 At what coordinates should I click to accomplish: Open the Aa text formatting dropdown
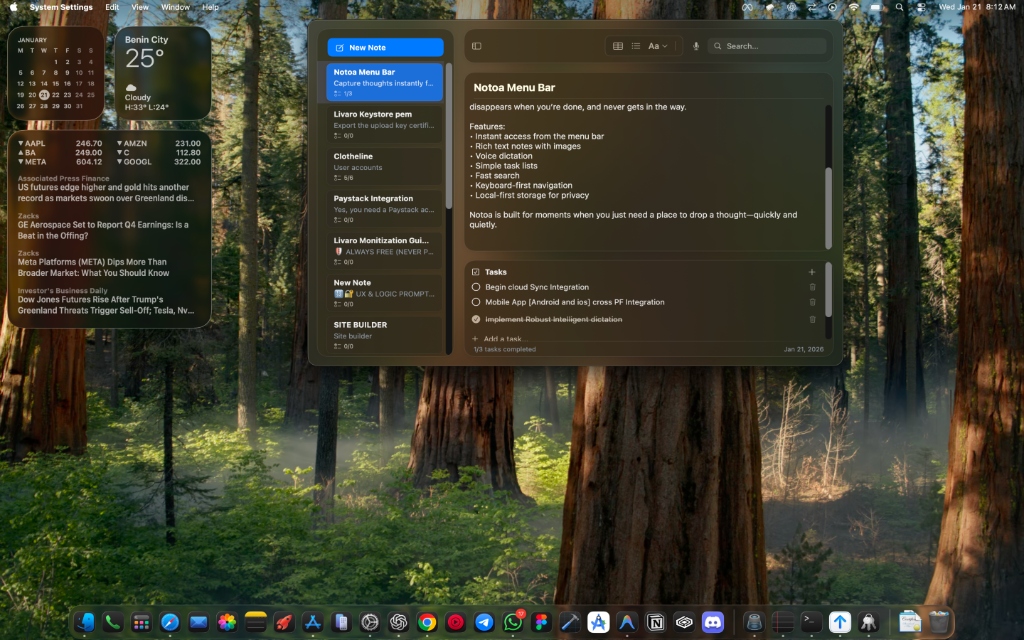(x=656, y=45)
